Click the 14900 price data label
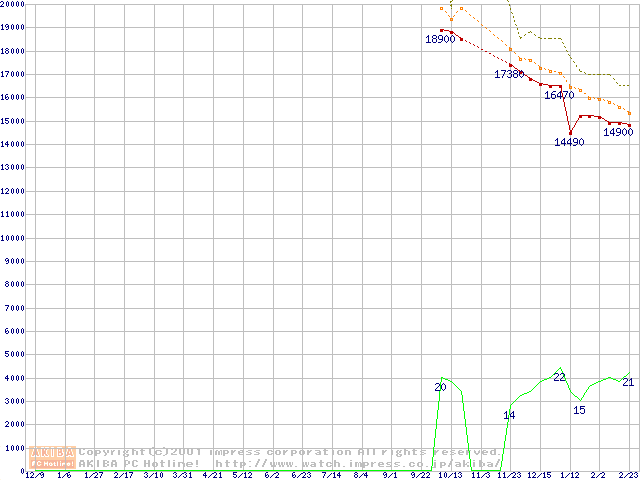This screenshot has height=480, width=640. coord(617,132)
